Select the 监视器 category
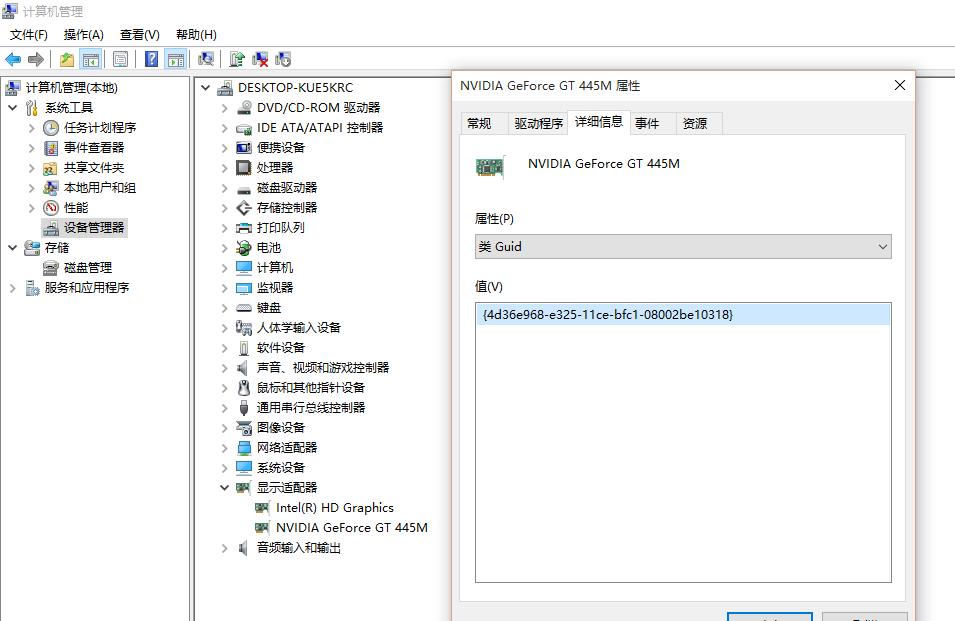The height and width of the screenshot is (621, 955). pos(275,288)
